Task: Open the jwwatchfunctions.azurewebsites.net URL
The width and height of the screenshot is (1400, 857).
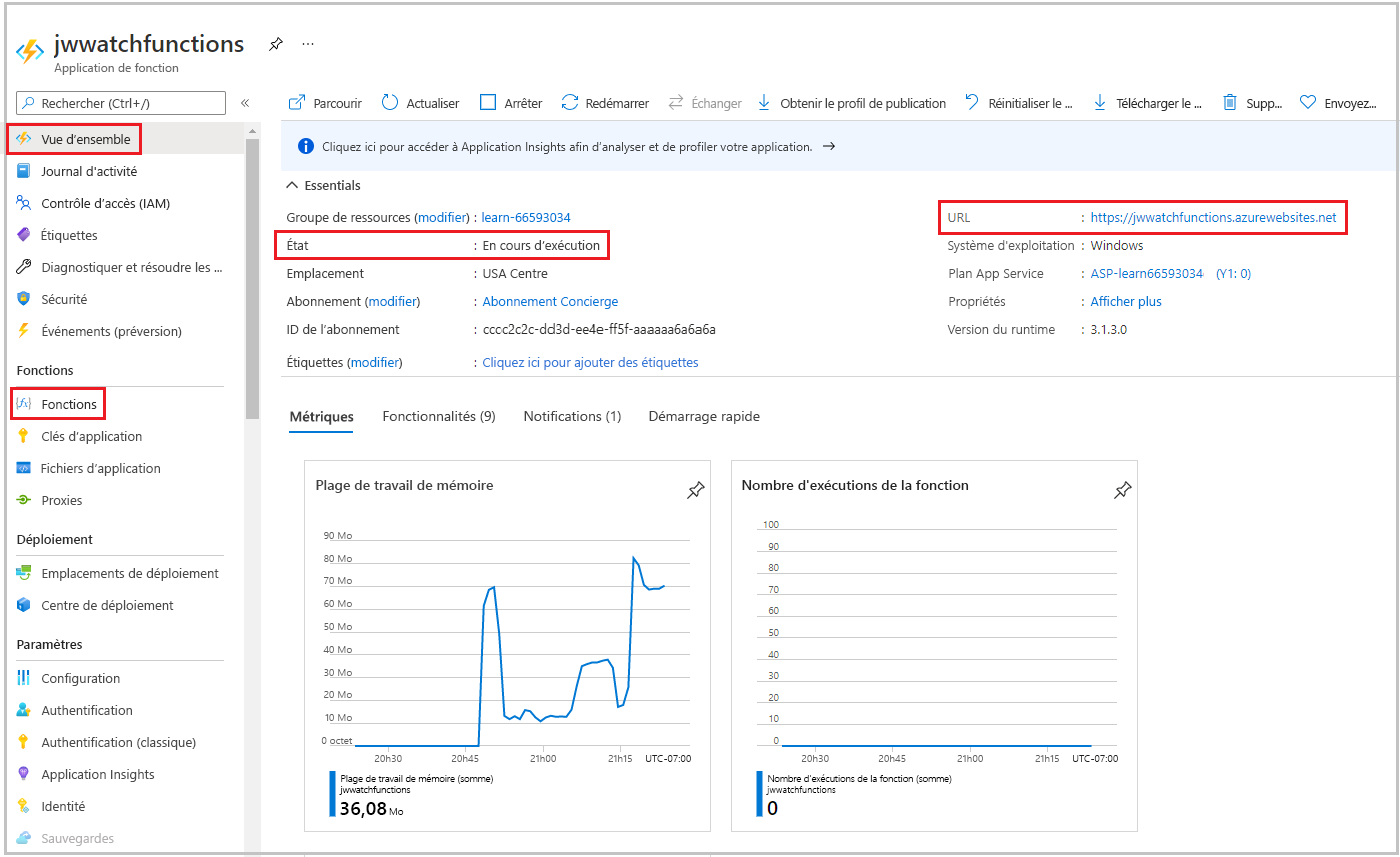Action: coord(1213,217)
